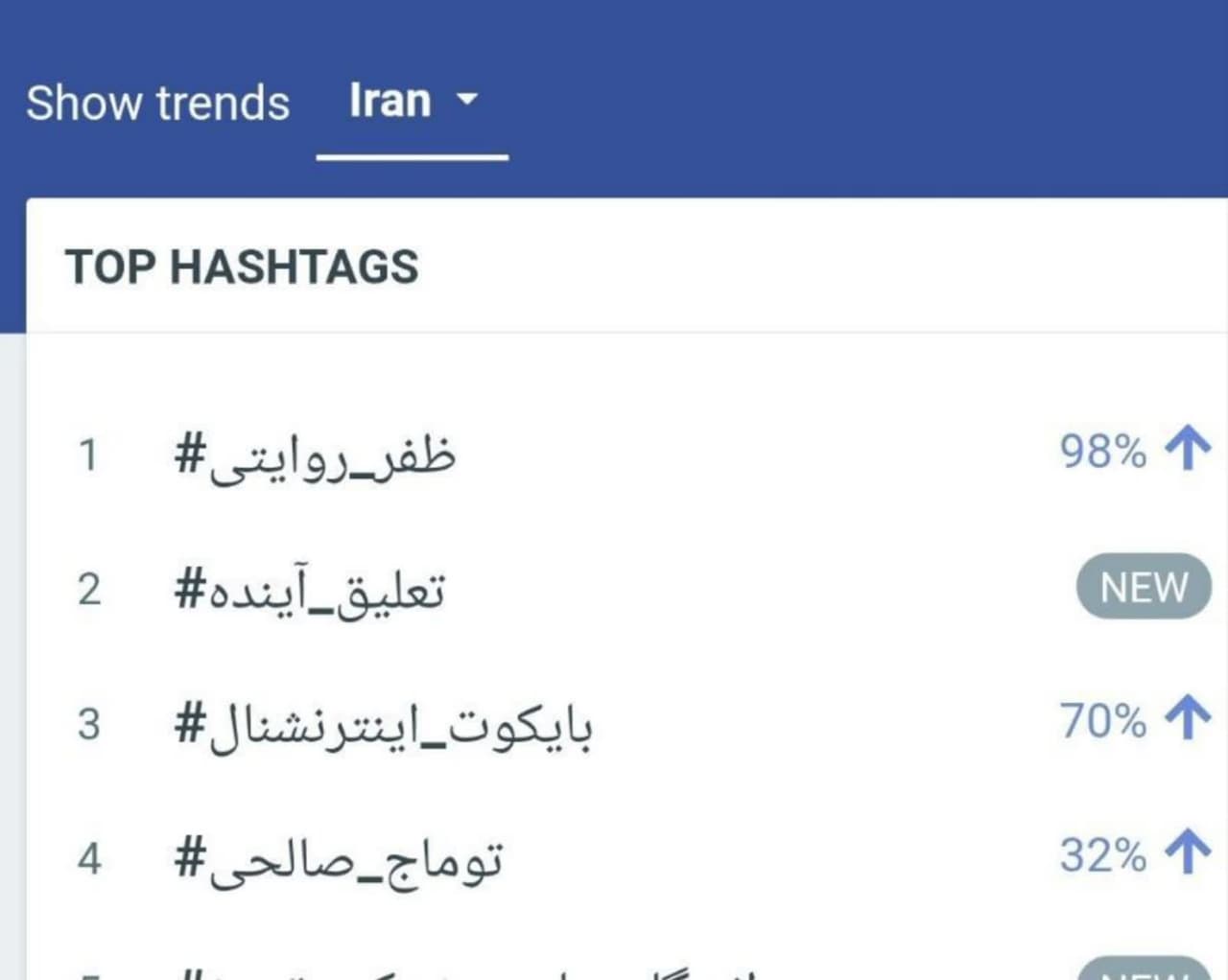Expand the country selector in the header

(413, 101)
